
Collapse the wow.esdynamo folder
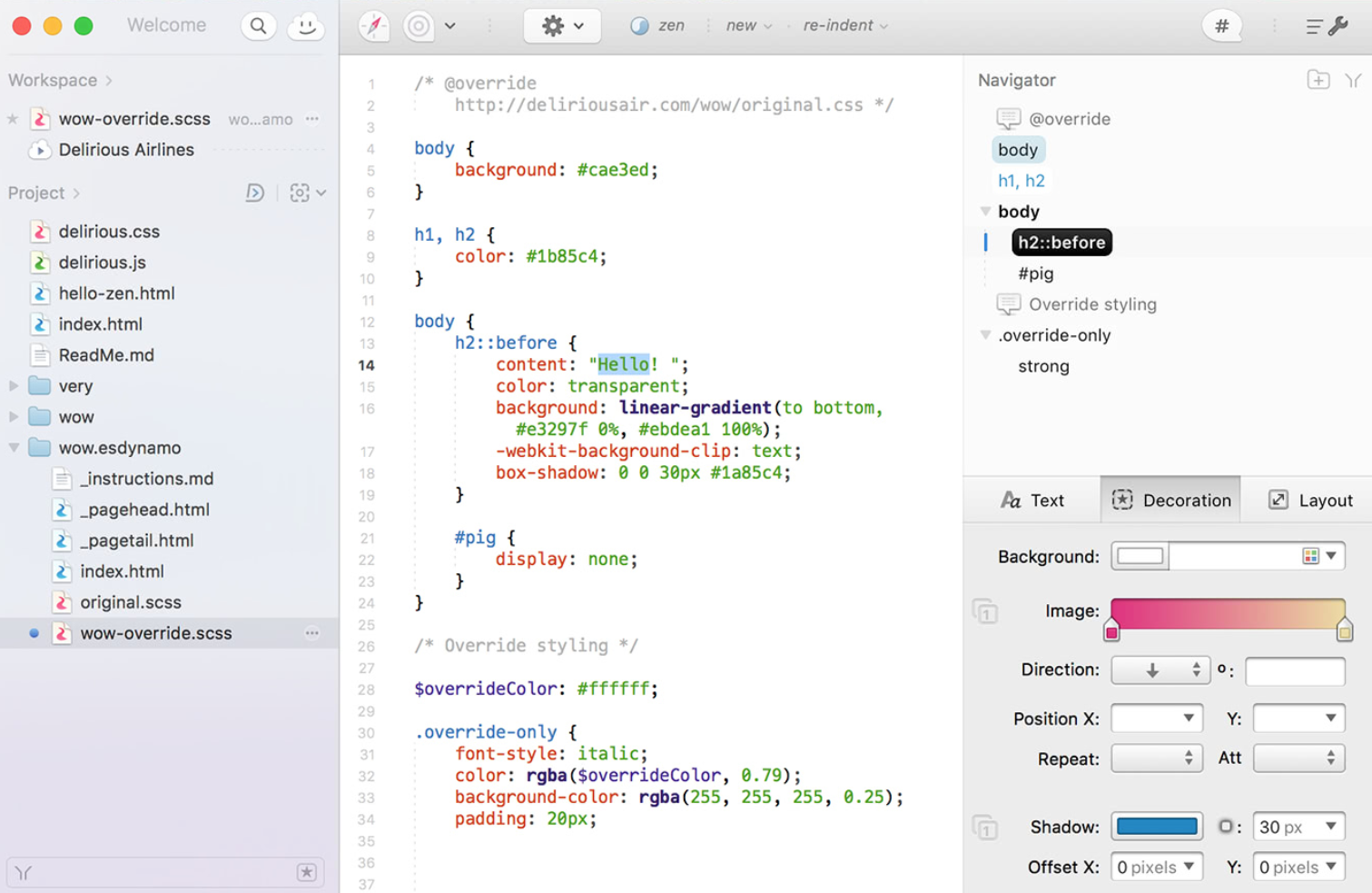14,448
